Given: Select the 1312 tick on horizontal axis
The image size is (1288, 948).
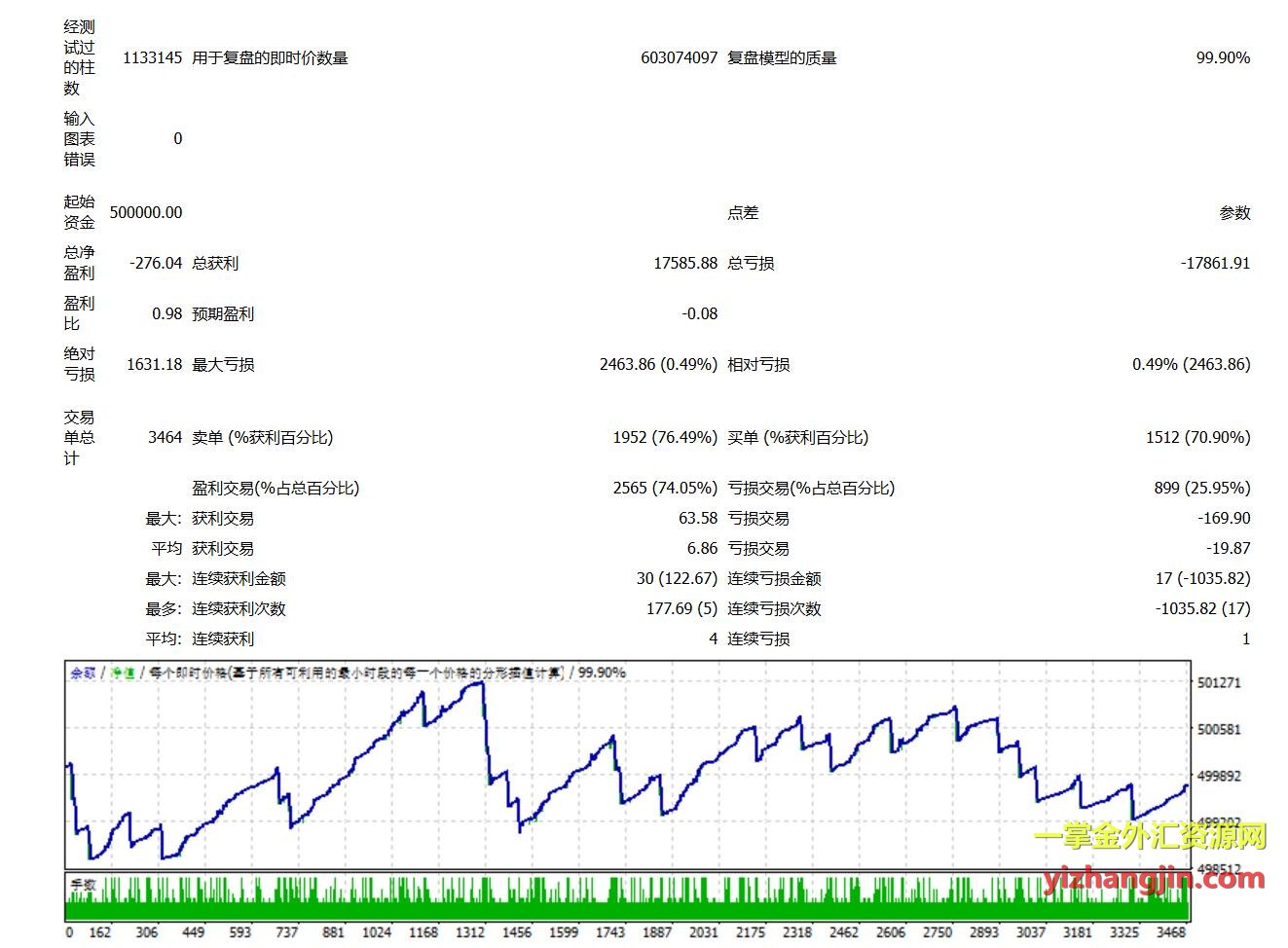Looking at the screenshot, I should pos(470,932).
